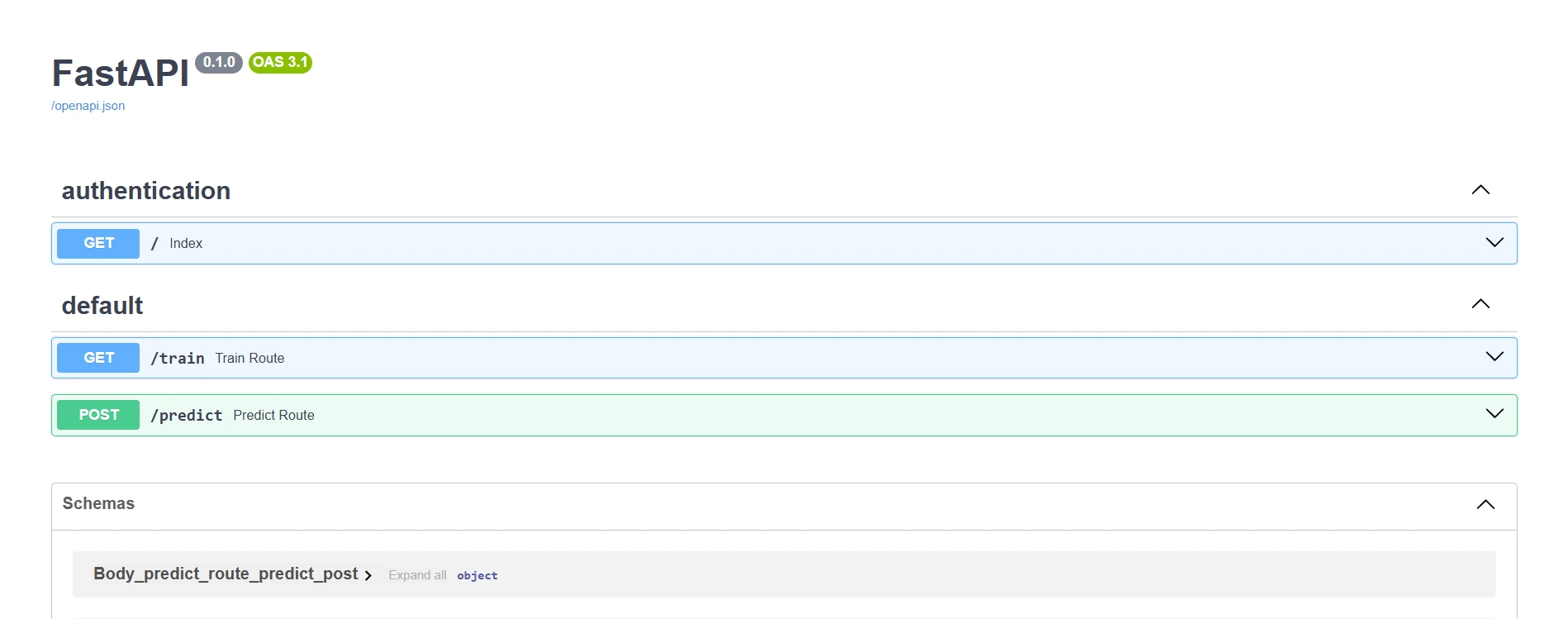Expand the GET /train endpoint arrow
The image size is (1568, 619).
click(1494, 356)
